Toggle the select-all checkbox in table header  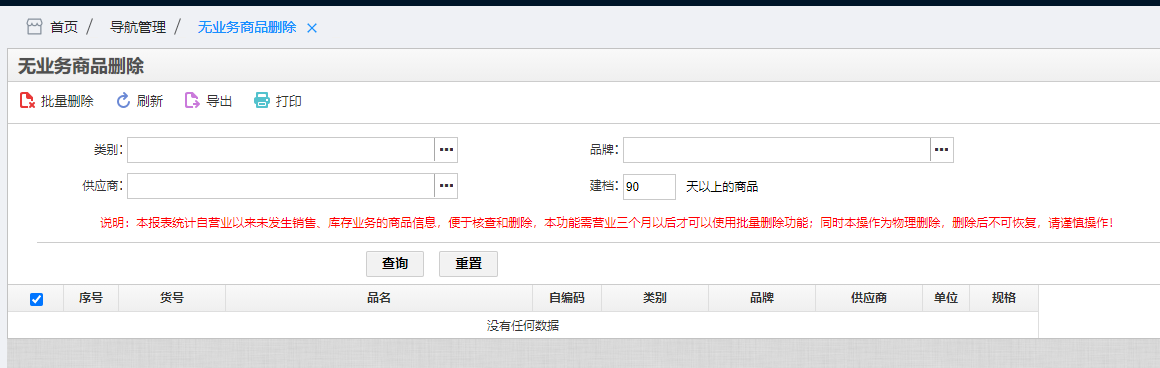click(36, 299)
